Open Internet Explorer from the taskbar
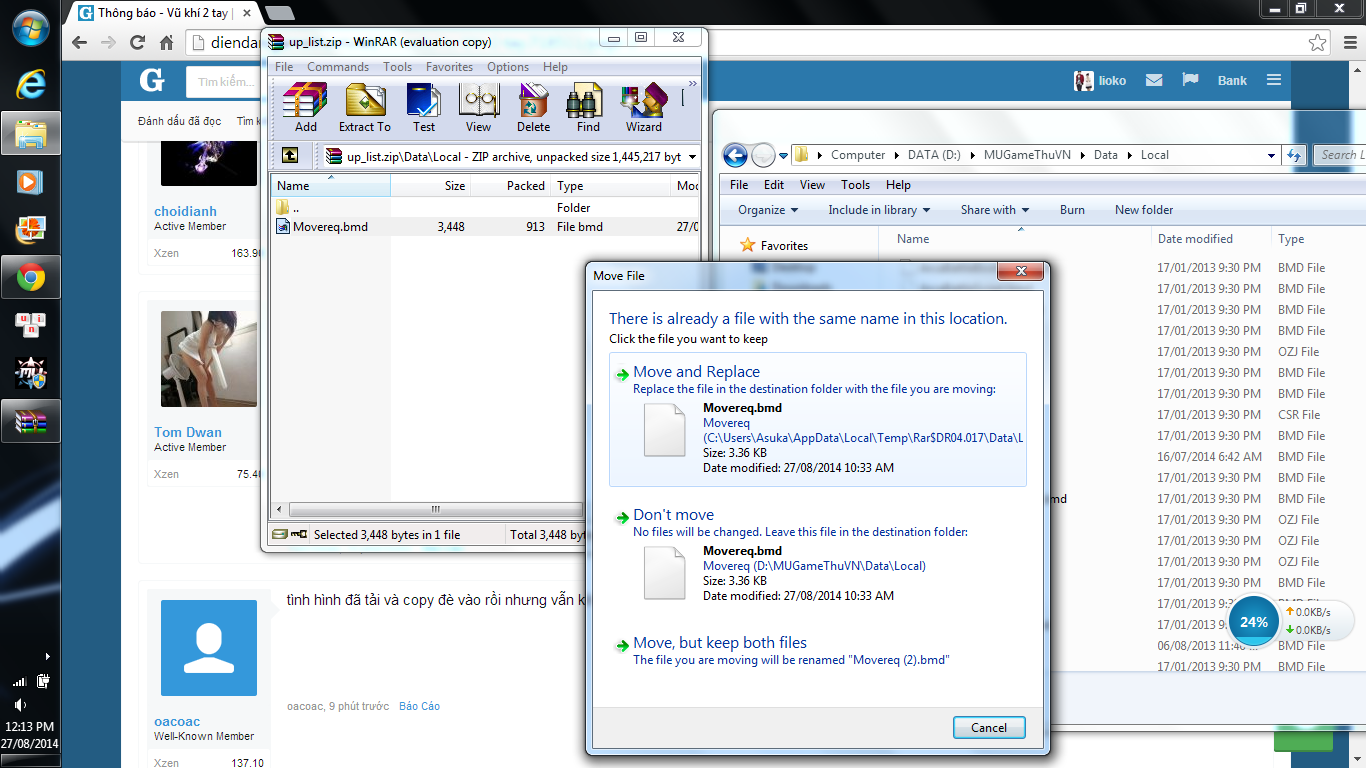 [31, 84]
